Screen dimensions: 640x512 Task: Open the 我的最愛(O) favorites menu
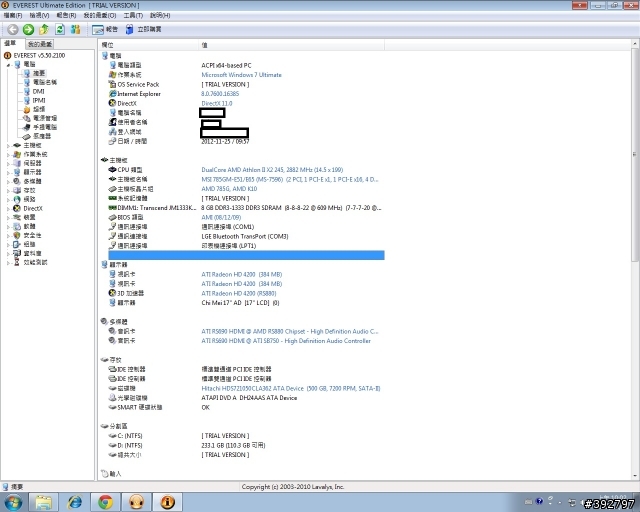tap(100, 15)
